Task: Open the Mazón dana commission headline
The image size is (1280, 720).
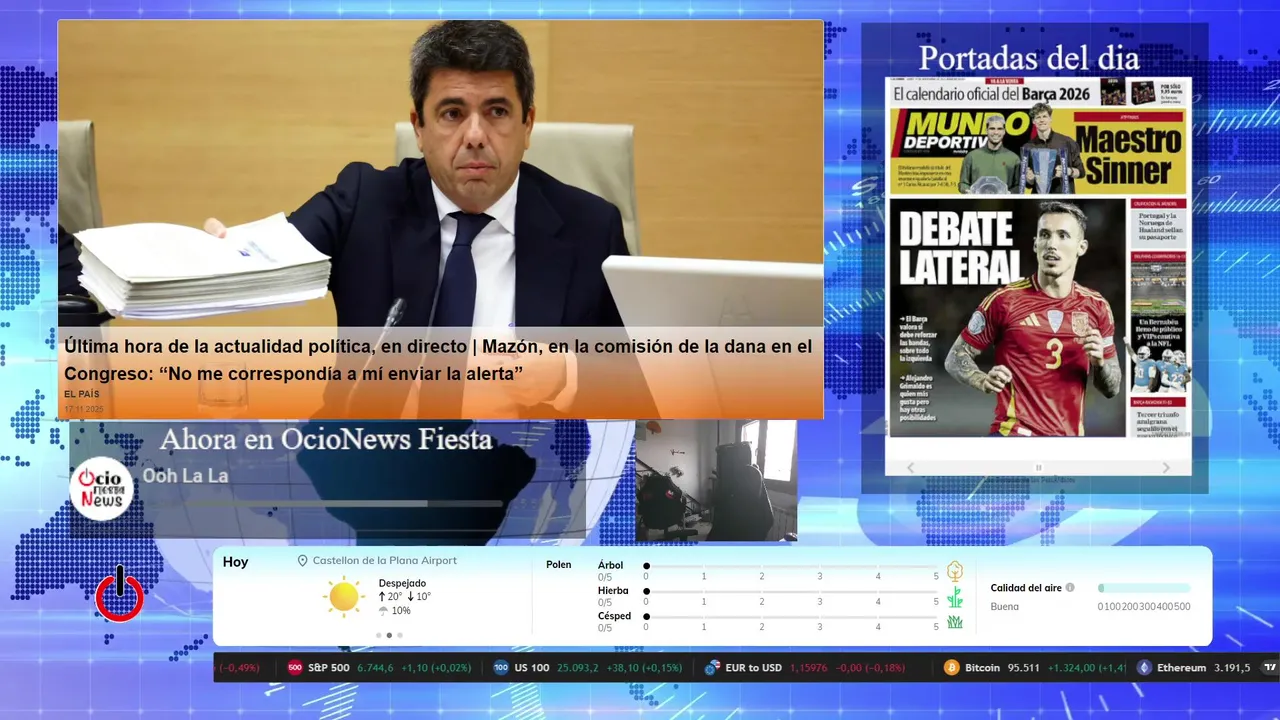Action: click(x=438, y=360)
